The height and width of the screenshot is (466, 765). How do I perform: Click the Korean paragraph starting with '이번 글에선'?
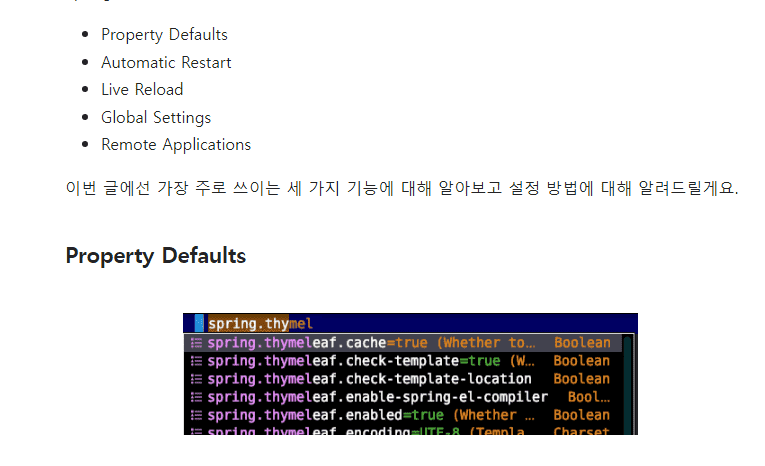click(402, 188)
